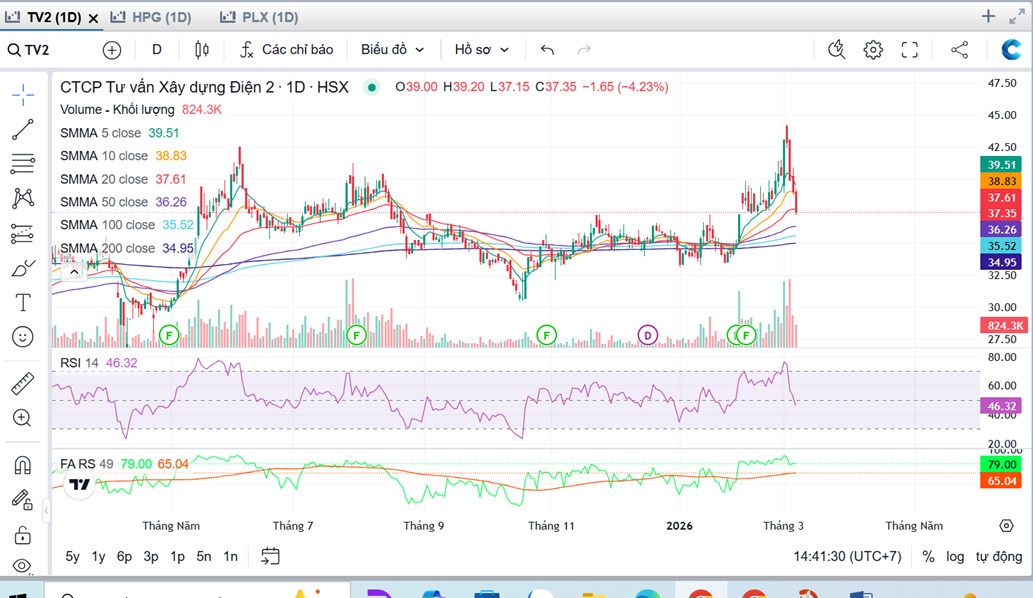The width and height of the screenshot is (1033, 598).
Task: Click the candlestick chart type icon
Action: tap(202, 50)
